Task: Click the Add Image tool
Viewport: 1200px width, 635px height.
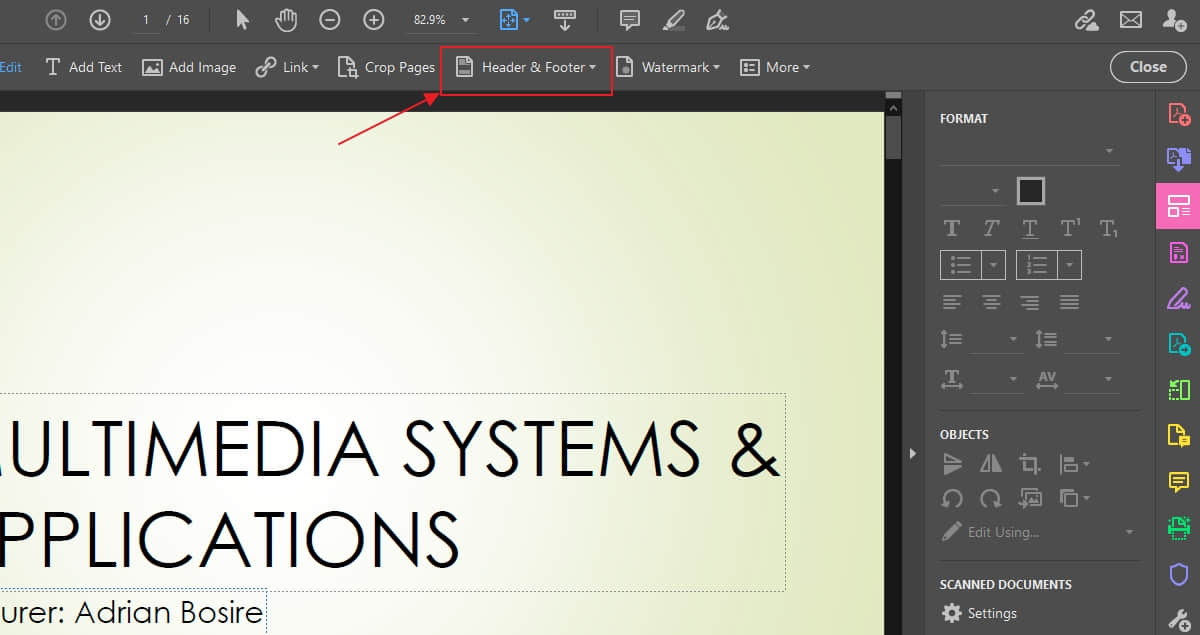Action: [189, 67]
